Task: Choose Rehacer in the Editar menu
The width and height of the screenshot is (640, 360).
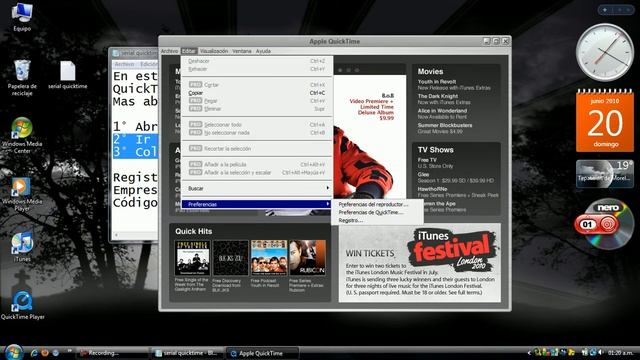Action: pos(257,69)
